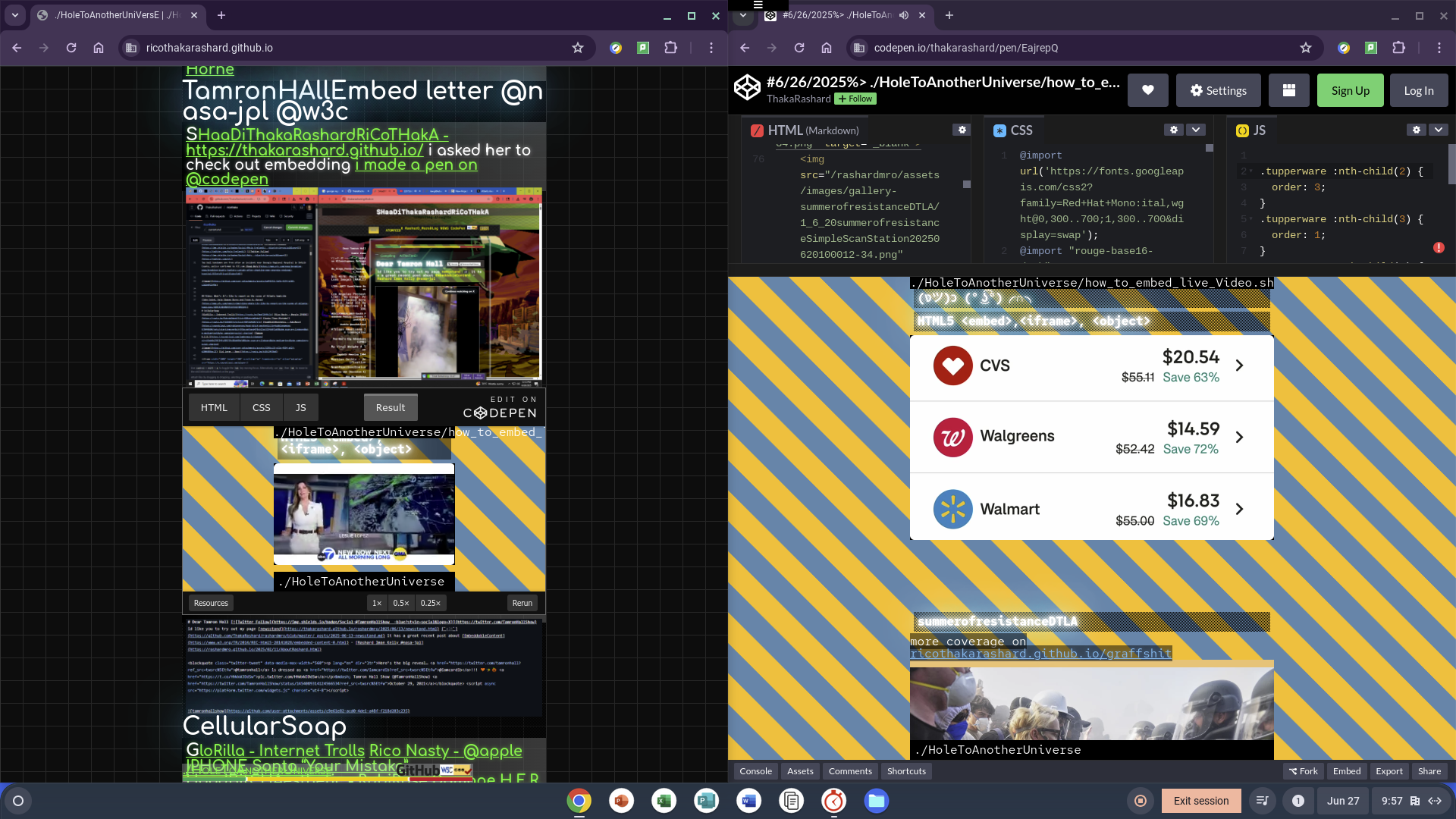This screenshot has width=1456, height=819.
Task: Go home in left browser window
Action: click(x=99, y=48)
